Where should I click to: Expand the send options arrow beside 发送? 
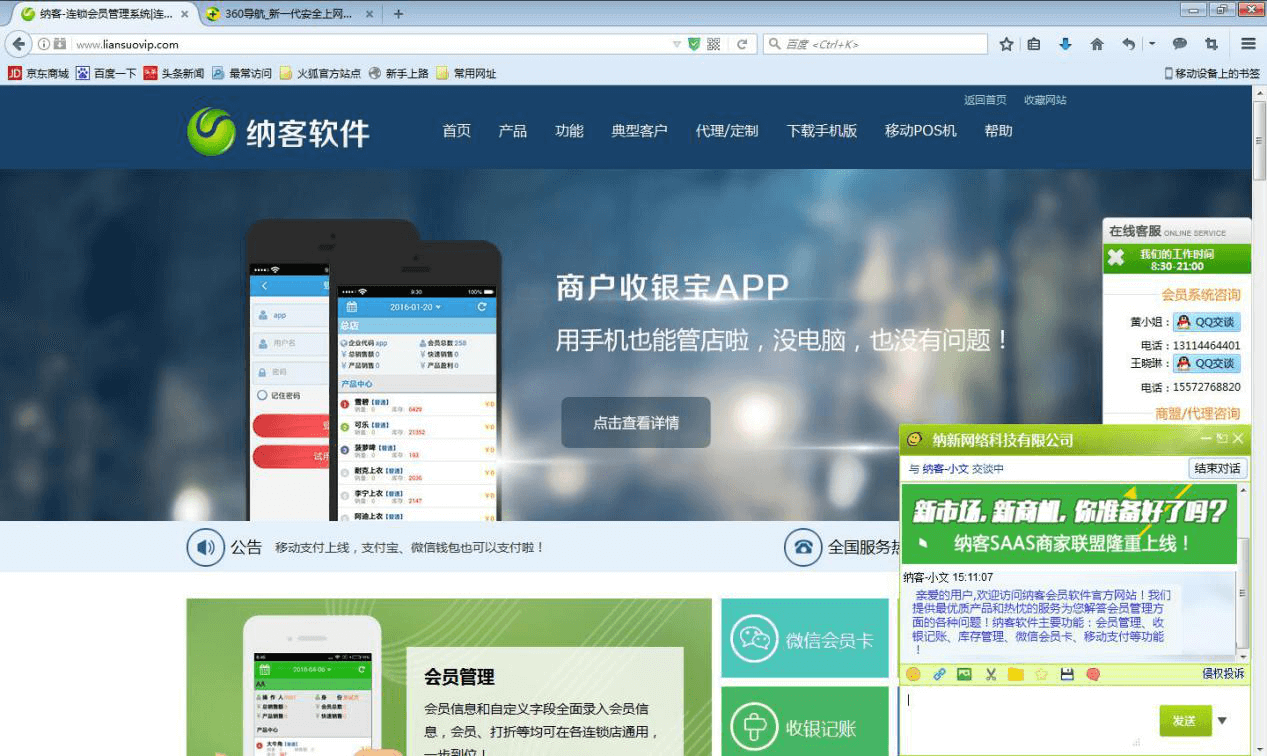[x=1222, y=721]
